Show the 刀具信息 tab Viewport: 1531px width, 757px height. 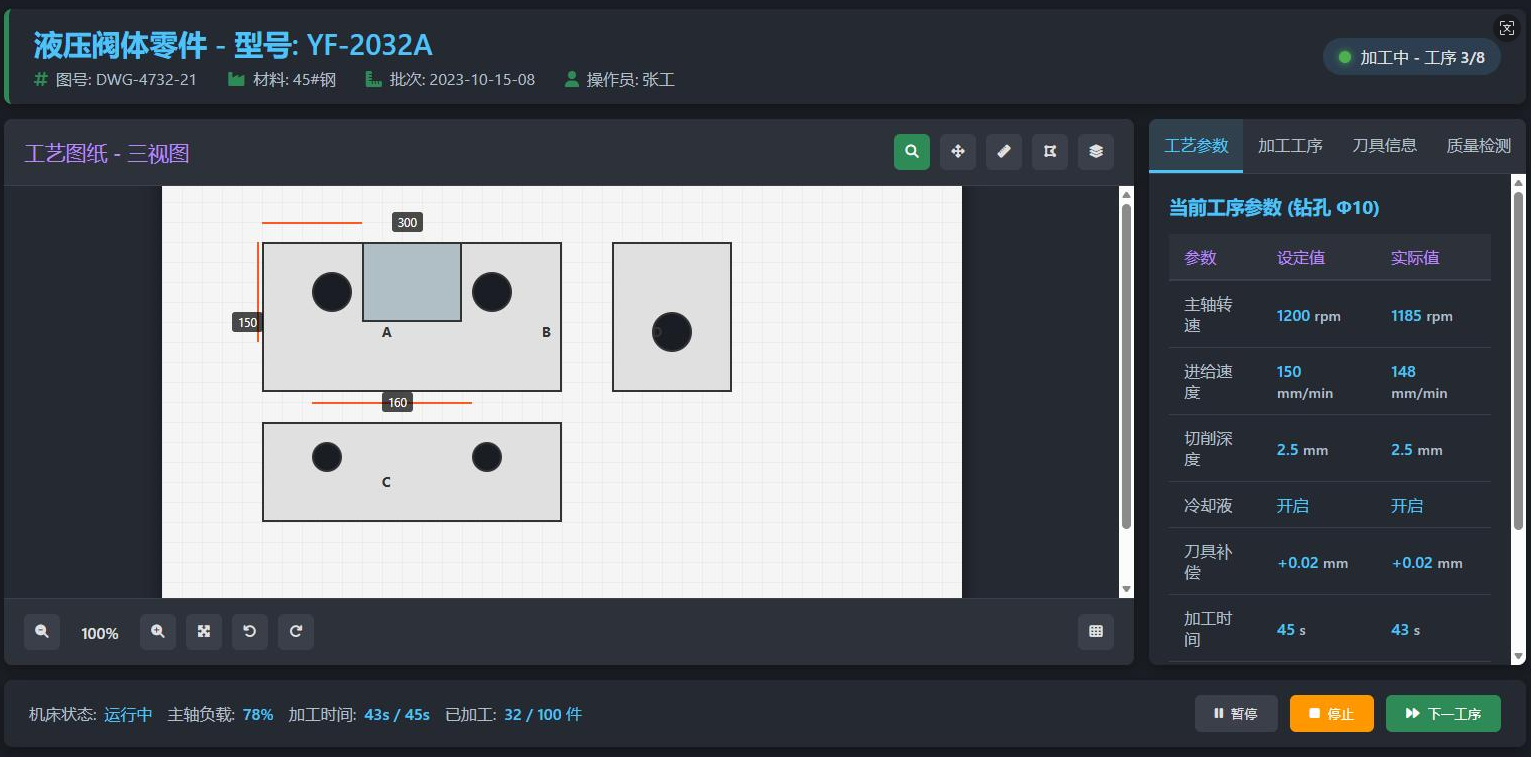[1384, 146]
